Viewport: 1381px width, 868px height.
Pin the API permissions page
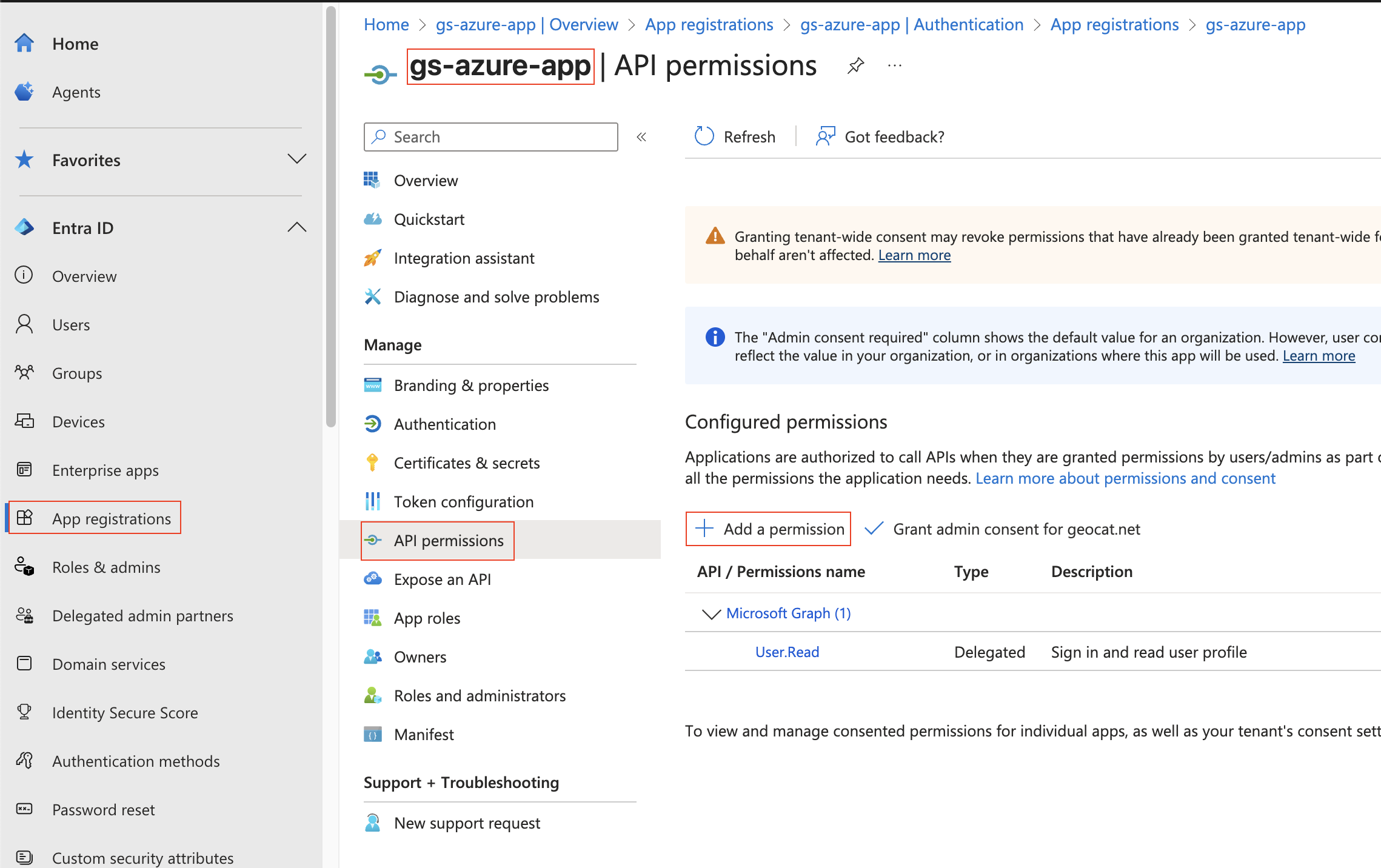coord(855,65)
